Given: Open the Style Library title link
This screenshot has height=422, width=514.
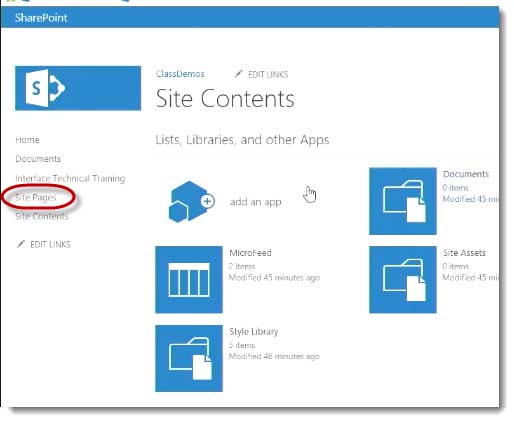Looking at the screenshot, I should (254, 332).
